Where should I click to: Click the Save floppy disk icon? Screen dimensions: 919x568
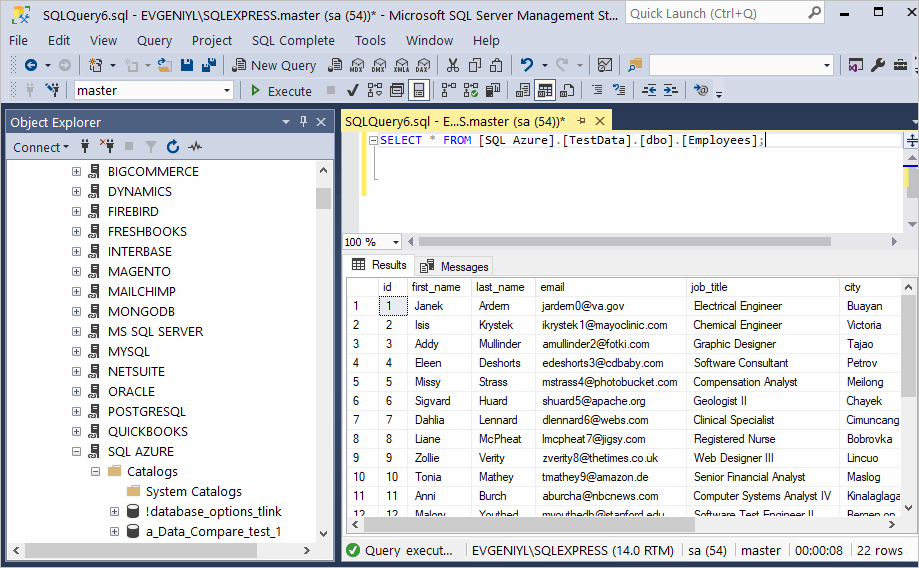(x=186, y=65)
